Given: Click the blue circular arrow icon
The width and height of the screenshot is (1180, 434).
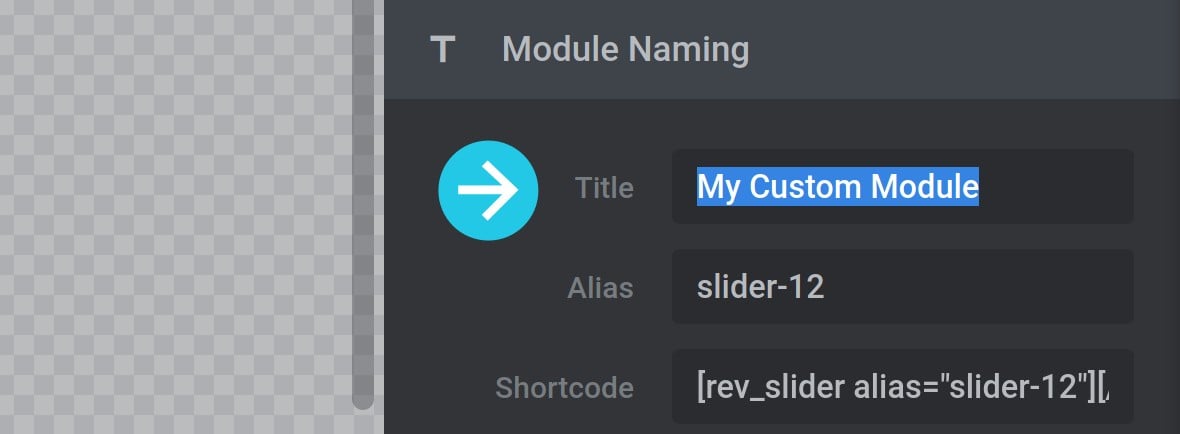Looking at the screenshot, I should coord(488,190).
